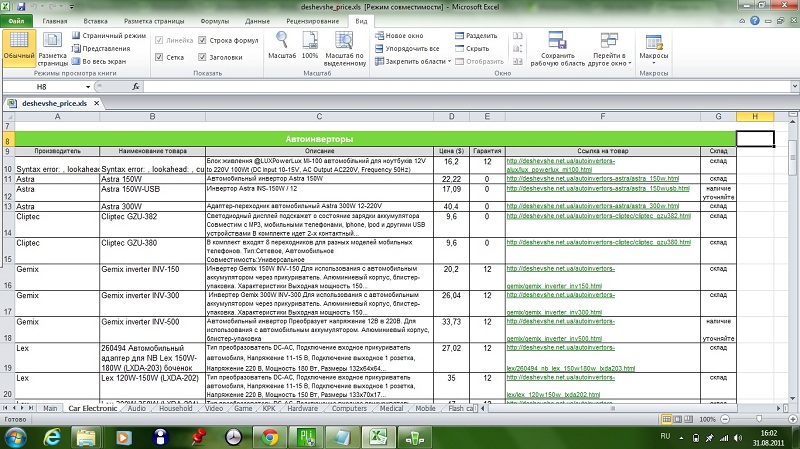Viewport: 800px width, 449px height.
Task: Expand the formula bar
Action: tap(794, 87)
